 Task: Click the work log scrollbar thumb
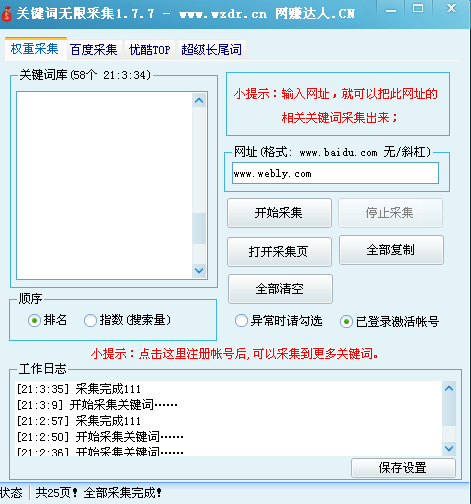pos(449,410)
